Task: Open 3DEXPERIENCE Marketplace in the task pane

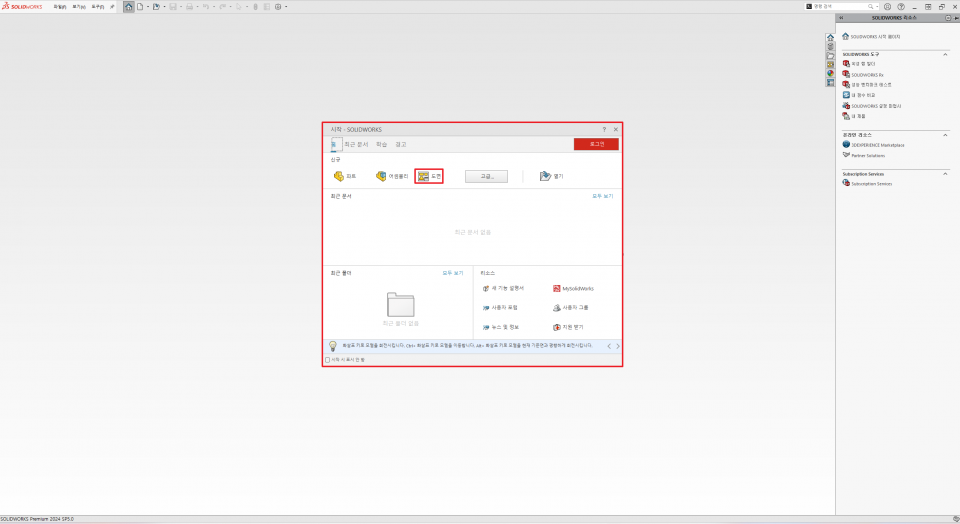Action: [x=874, y=145]
